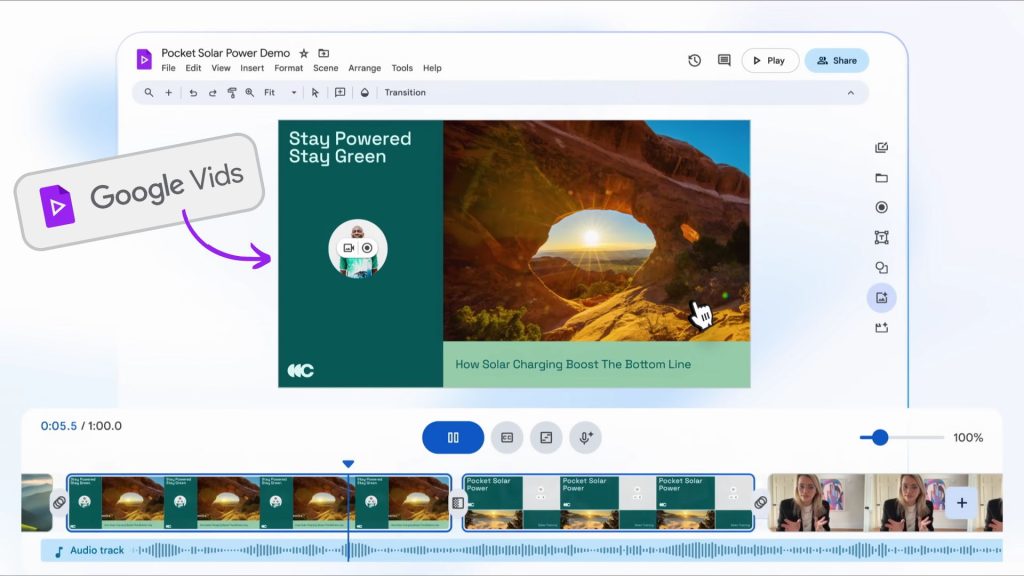Select the Pocket Solar Power scene clip
Image resolution: width=1024 pixels, height=576 pixels.
(608, 503)
